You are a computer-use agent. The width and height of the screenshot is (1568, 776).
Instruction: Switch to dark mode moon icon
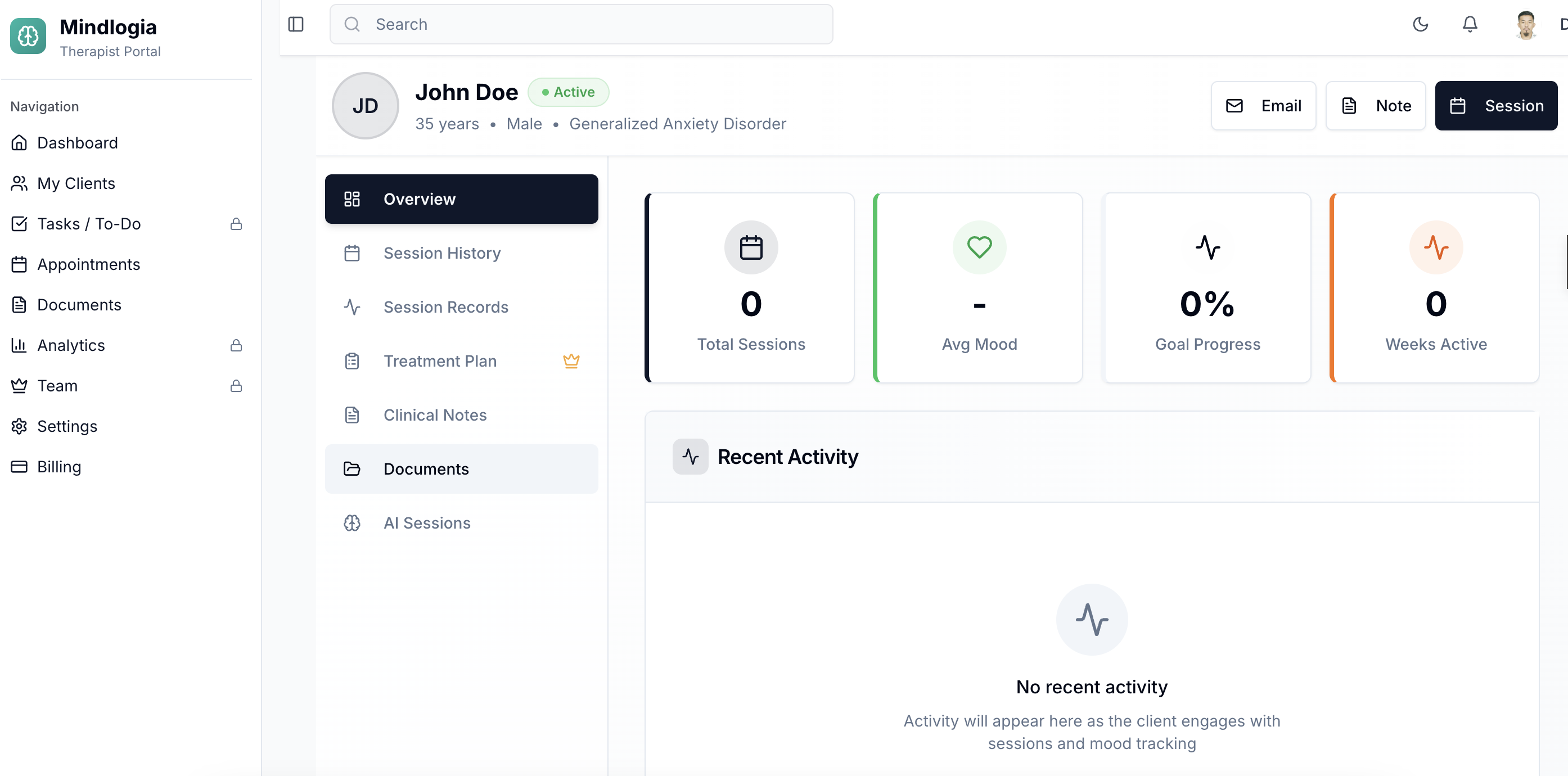(x=1420, y=24)
